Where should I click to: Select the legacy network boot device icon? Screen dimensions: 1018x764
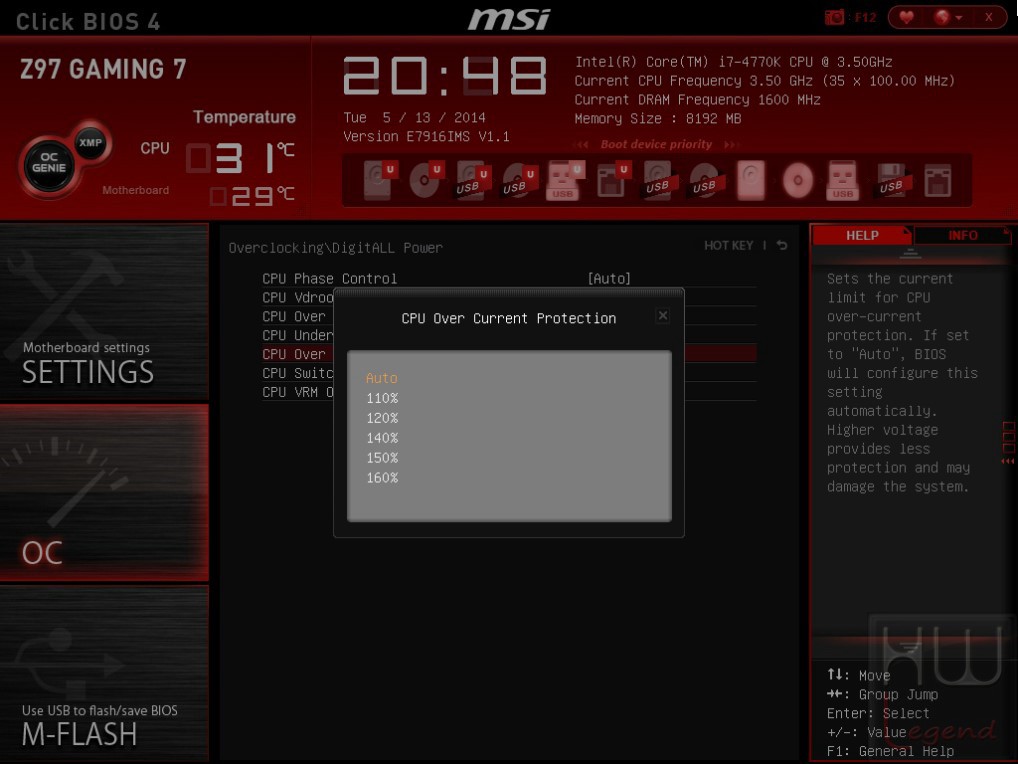pos(937,180)
